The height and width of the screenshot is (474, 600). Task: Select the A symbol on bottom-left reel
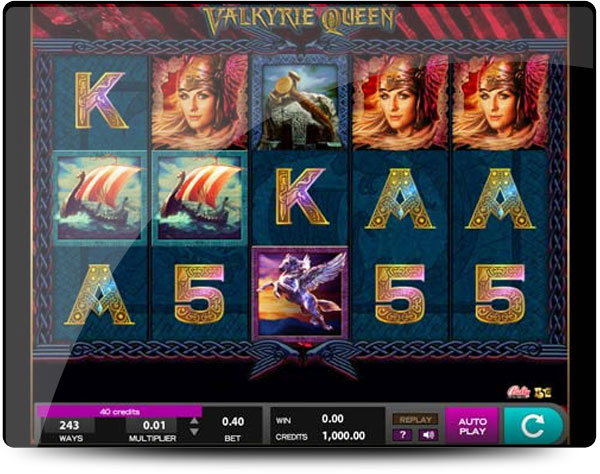click(99, 295)
